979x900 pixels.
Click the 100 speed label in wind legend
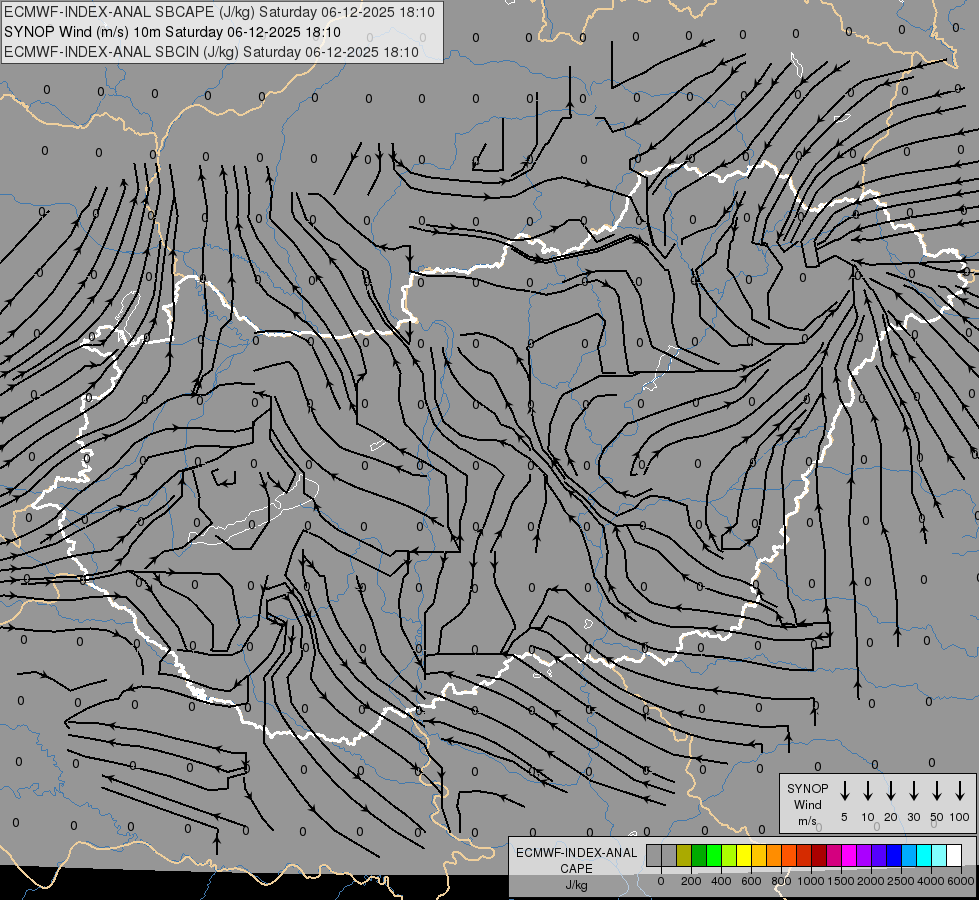pyautogui.click(x=960, y=817)
